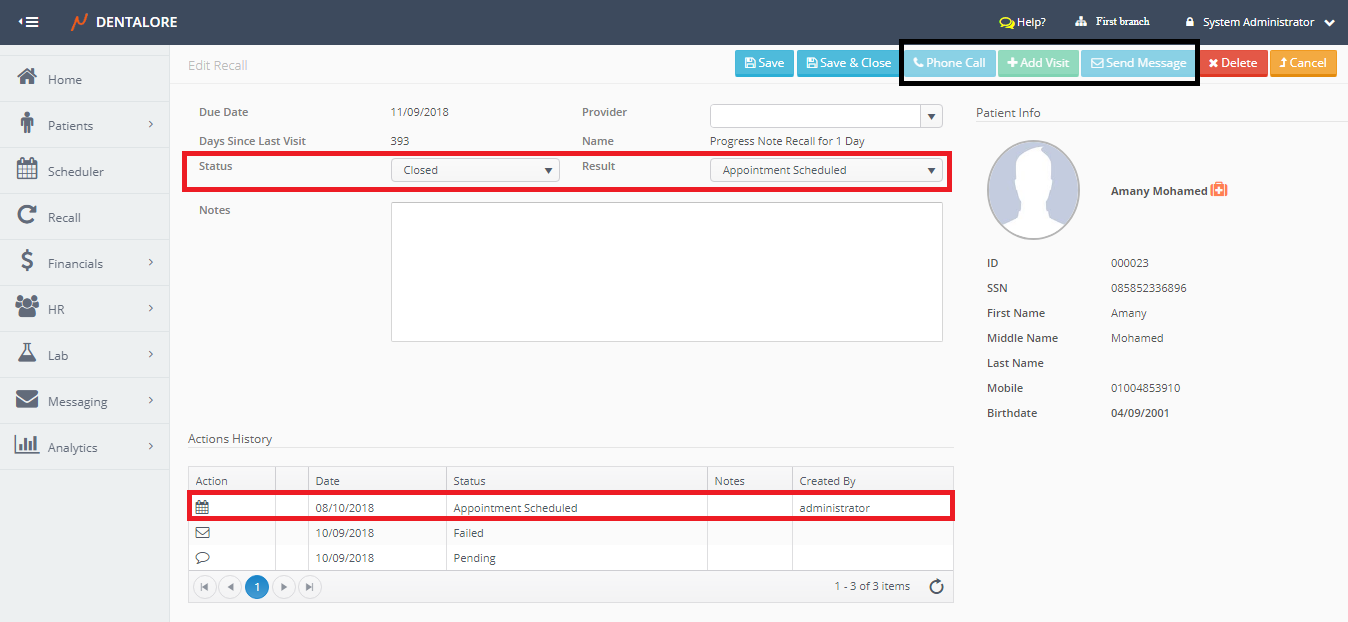Click the calendar icon in Actions History
This screenshot has width=1348, height=622.
(x=202, y=508)
